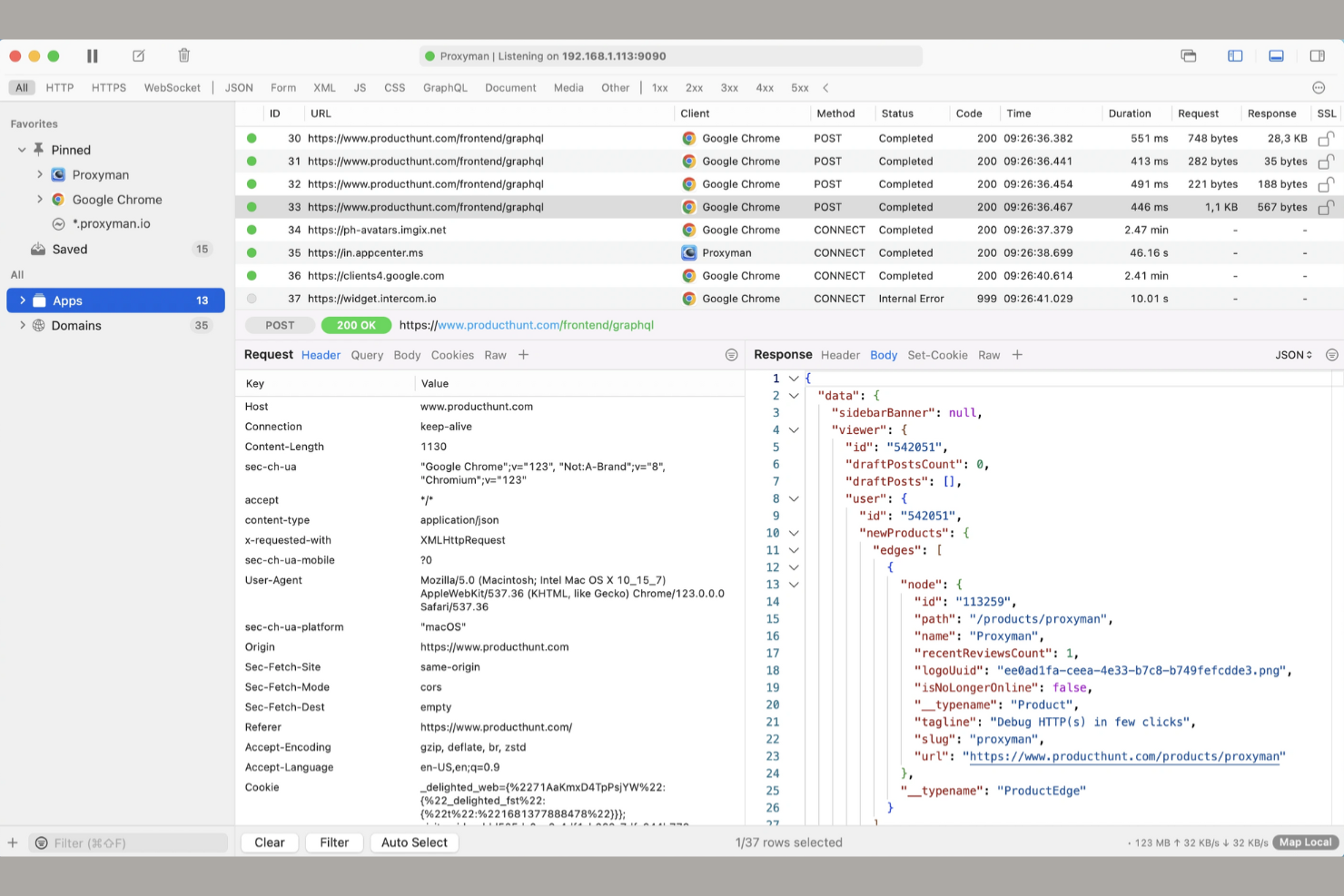Screen dimensions: 1344x896
Task: Click the request URL in summary bar
Action: (x=527, y=325)
